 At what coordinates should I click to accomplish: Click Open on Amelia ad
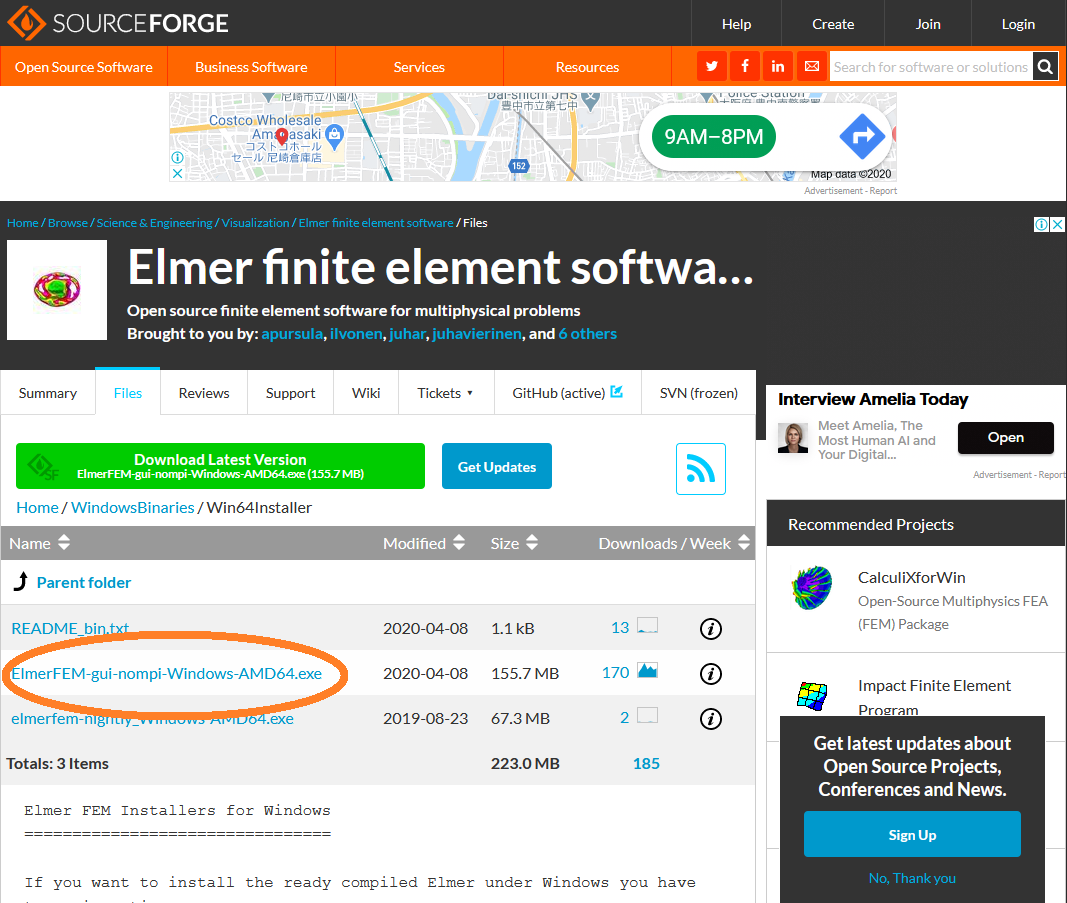tap(1006, 438)
